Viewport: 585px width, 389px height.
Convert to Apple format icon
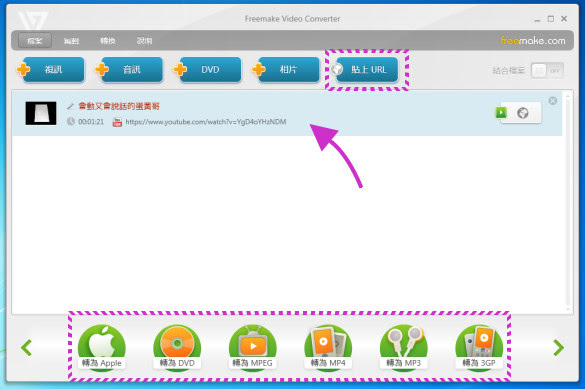tap(101, 347)
